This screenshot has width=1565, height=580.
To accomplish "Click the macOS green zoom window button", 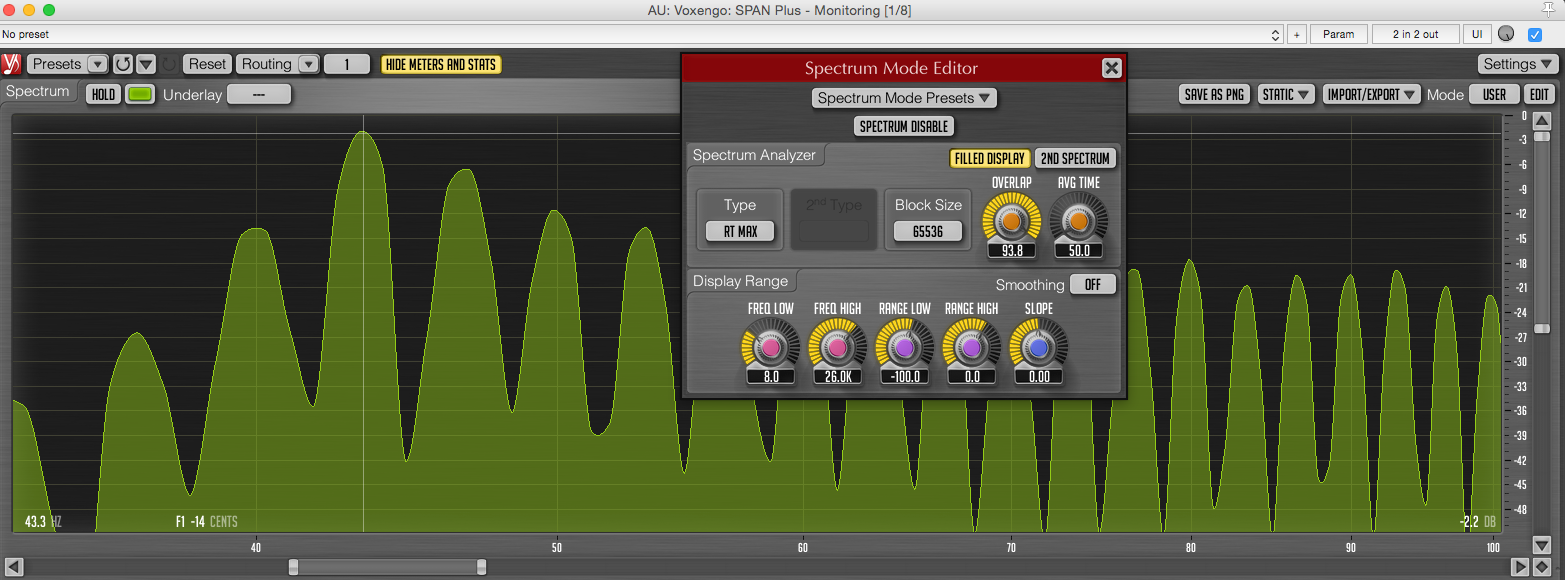I will (49, 10).
